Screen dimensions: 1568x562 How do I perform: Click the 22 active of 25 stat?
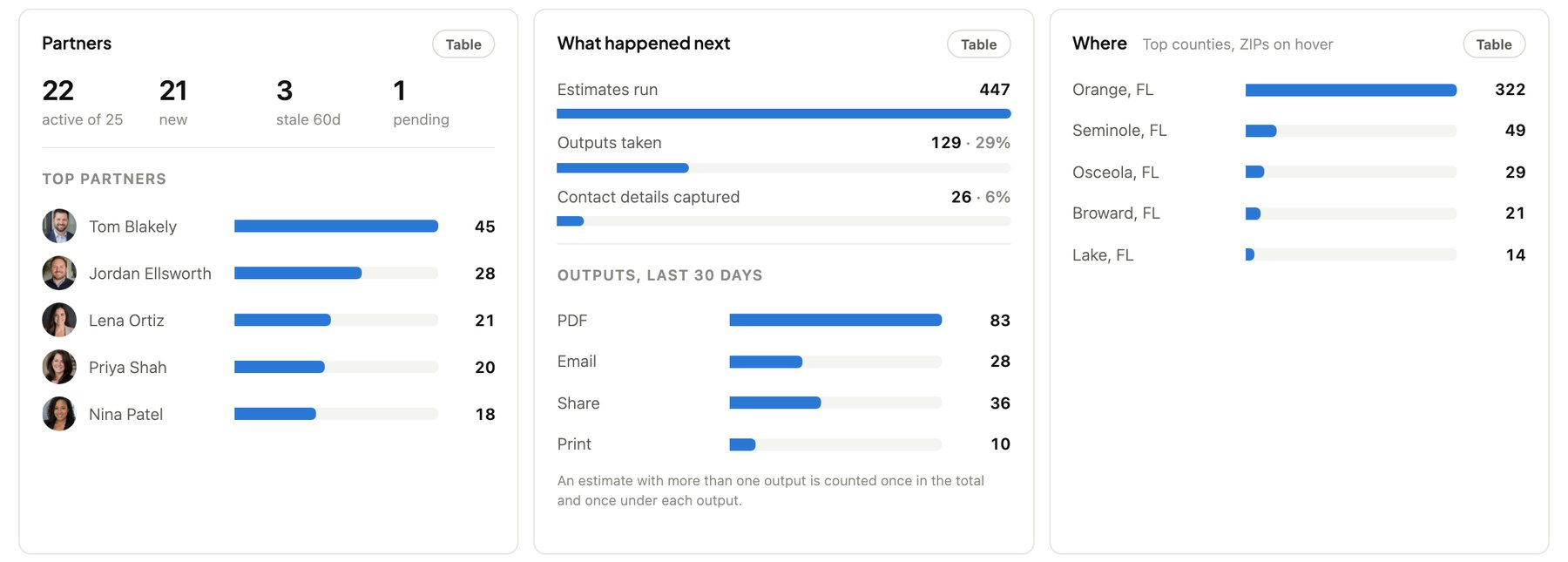(x=83, y=103)
